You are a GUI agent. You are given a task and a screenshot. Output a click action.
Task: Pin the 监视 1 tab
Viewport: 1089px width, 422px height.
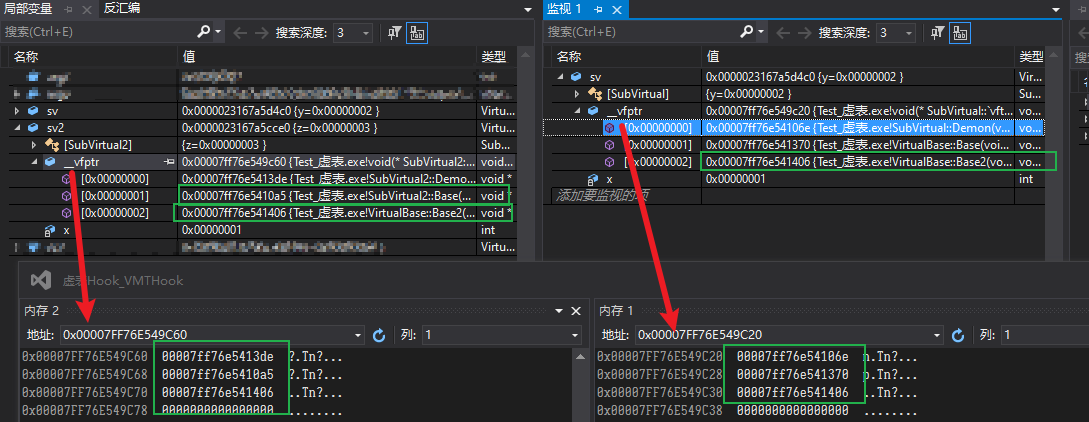(598, 9)
